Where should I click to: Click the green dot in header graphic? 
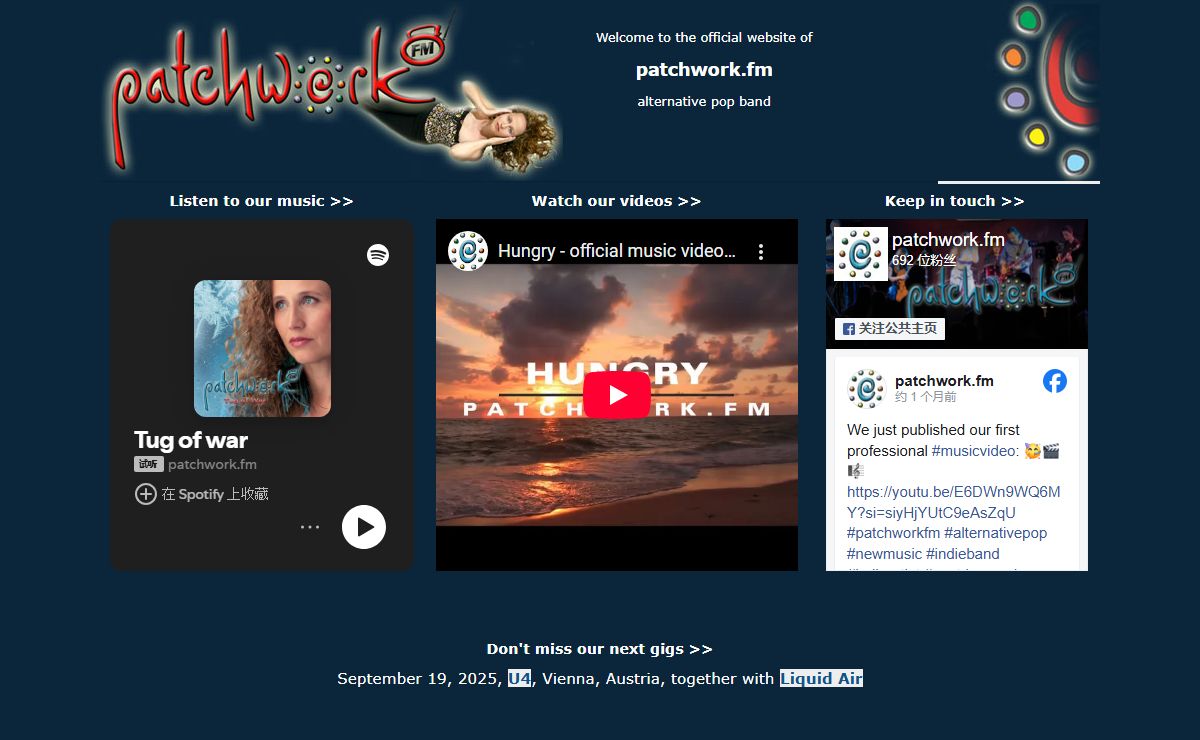click(1027, 19)
